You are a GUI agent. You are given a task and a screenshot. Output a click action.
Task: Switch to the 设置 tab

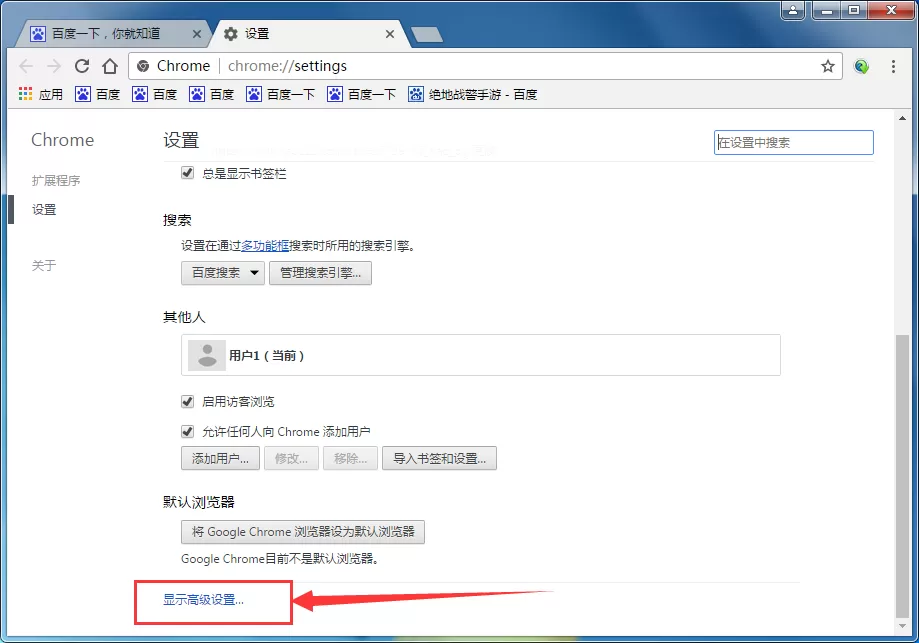(308, 34)
